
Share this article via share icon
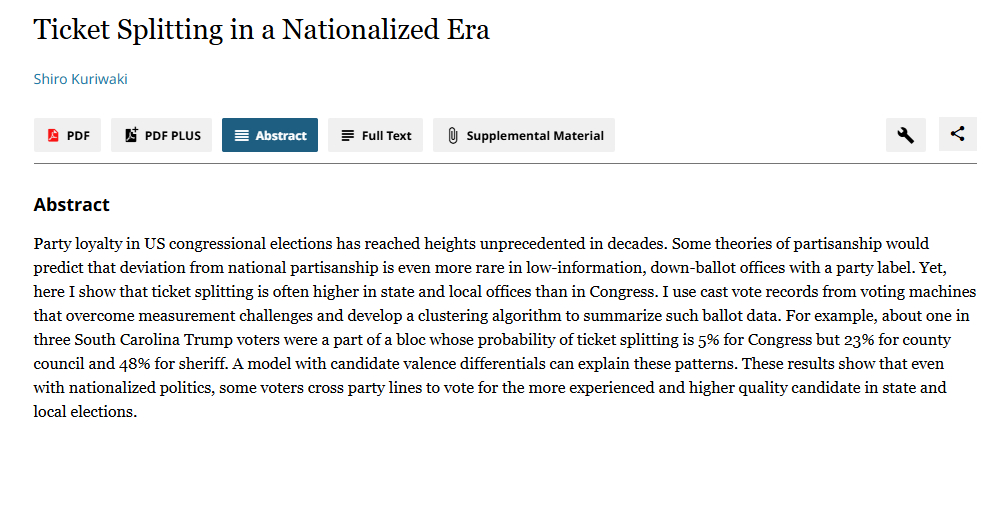(x=957, y=134)
